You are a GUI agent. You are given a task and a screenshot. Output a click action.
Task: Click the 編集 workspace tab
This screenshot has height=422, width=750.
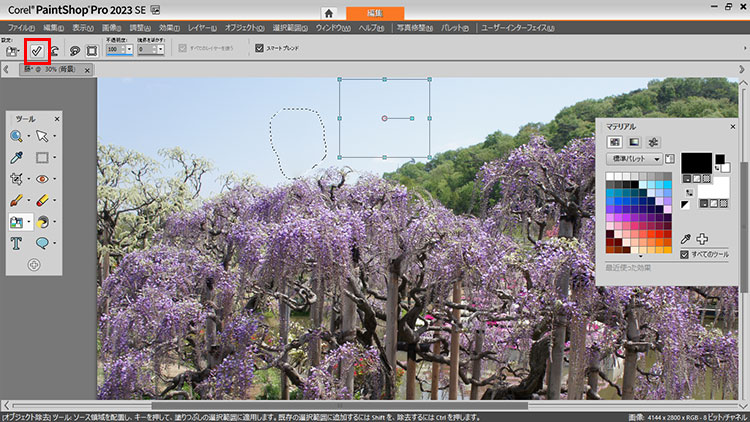(x=375, y=12)
